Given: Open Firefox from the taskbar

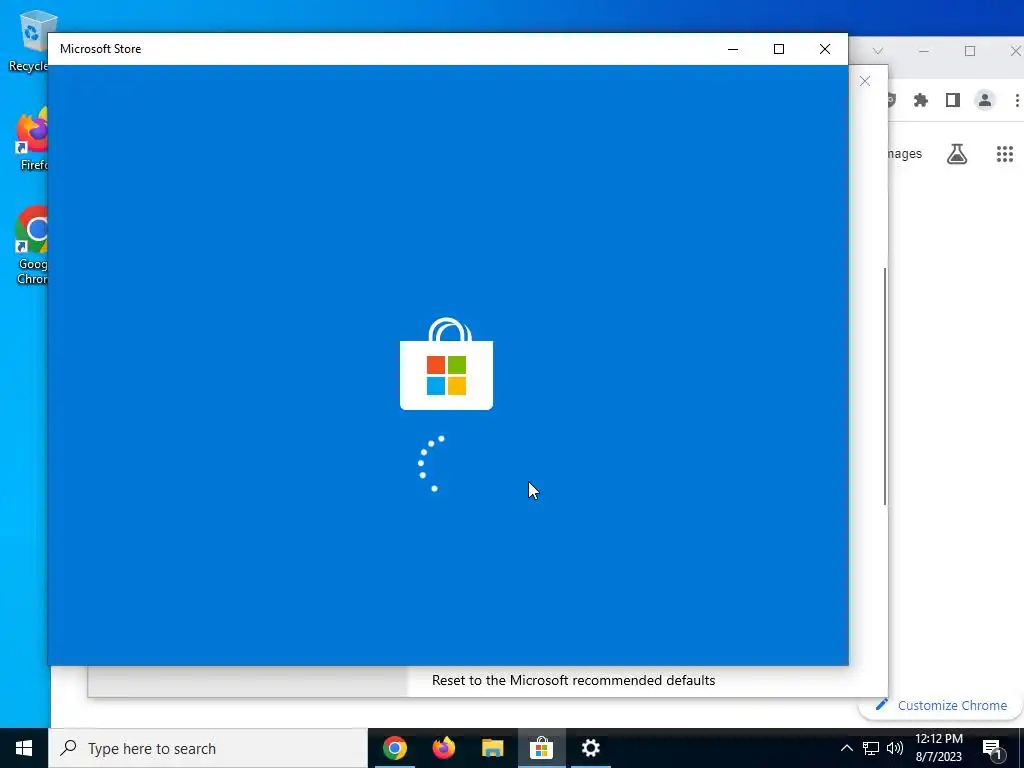Looking at the screenshot, I should [443, 748].
